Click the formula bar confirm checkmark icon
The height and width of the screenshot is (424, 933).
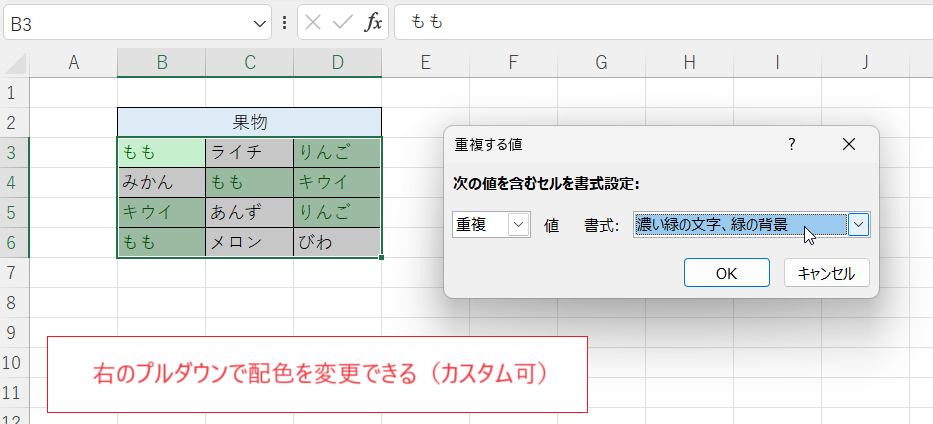pos(343,23)
